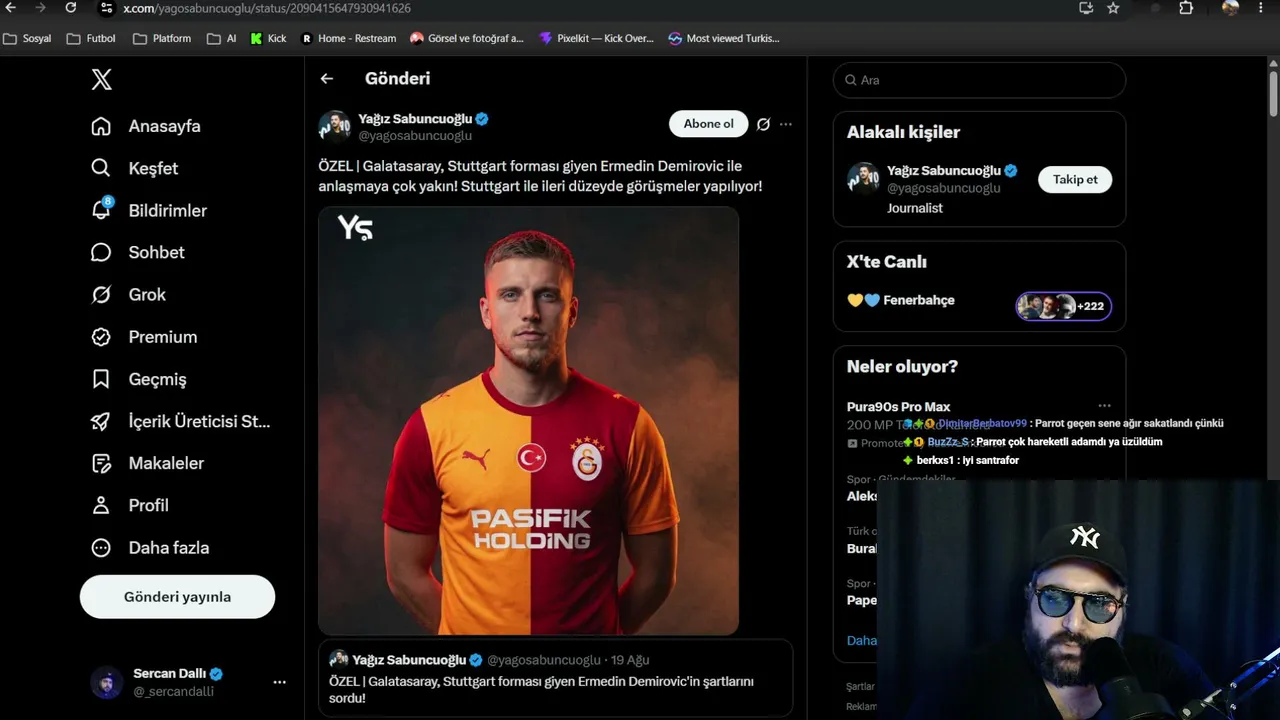The width and height of the screenshot is (1280, 720).
Task: Open browser profile avatar
Action: tap(1230, 8)
